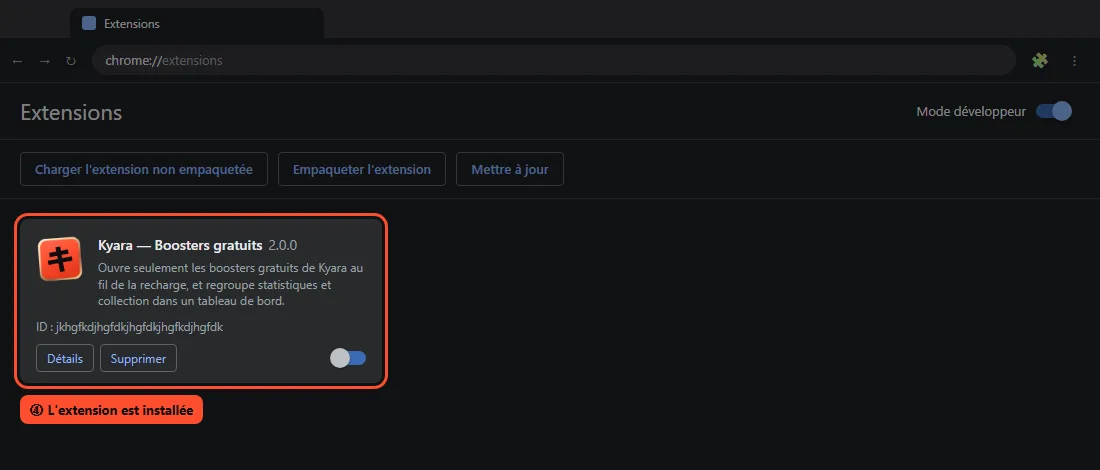Click the Mode développeur label
Image resolution: width=1100 pixels, height=470 pixels.
(971, 112)
